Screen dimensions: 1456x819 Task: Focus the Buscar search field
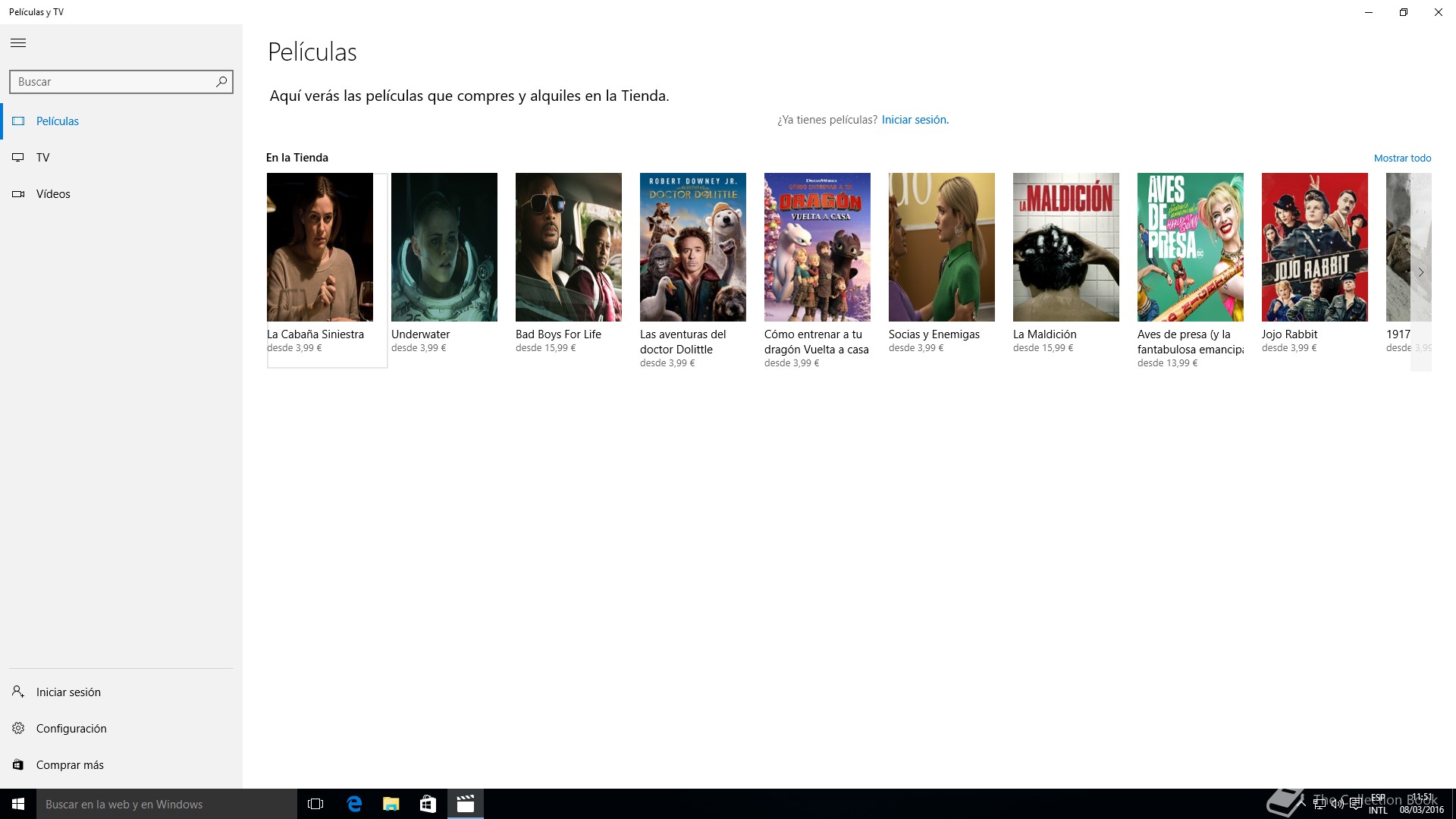pos(121,82)
